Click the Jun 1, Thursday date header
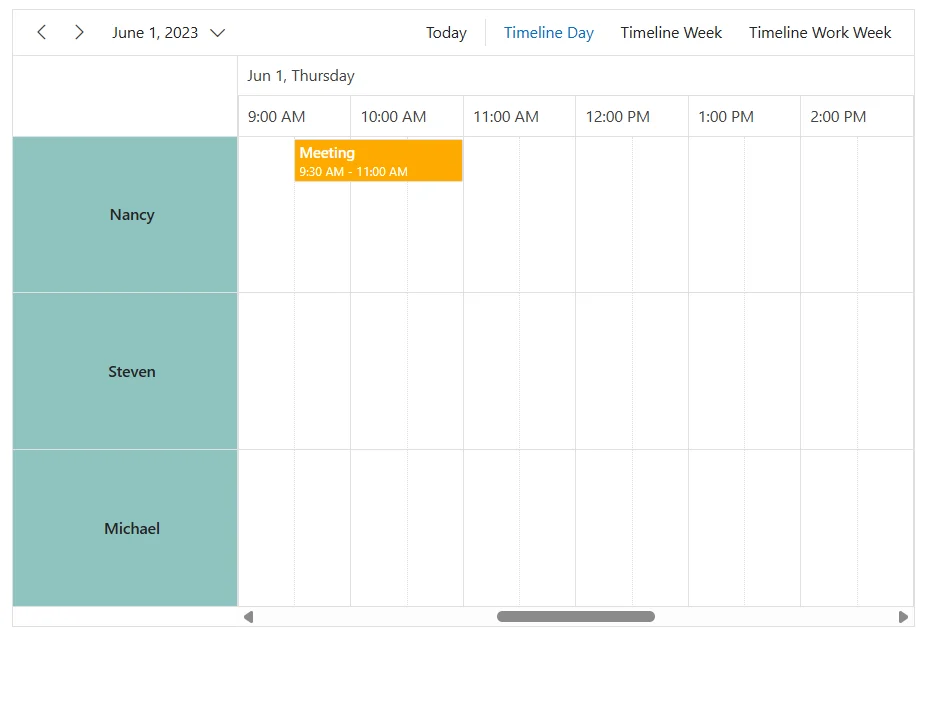 pyautogui.click(x=301, y=76)
